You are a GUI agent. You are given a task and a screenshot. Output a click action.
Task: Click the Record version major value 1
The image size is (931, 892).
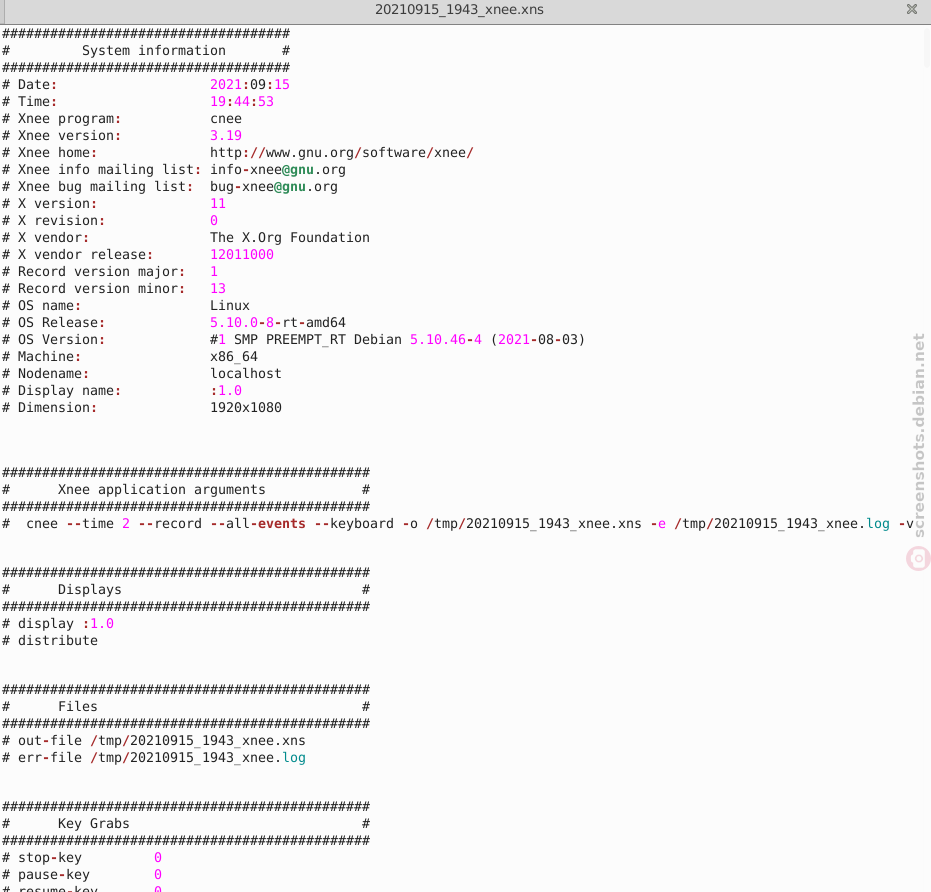tap(214, 271)
